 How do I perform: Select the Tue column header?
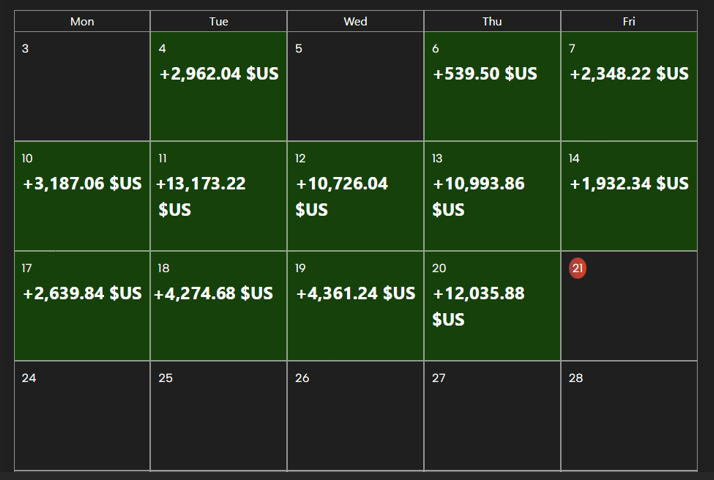[219, 21]
